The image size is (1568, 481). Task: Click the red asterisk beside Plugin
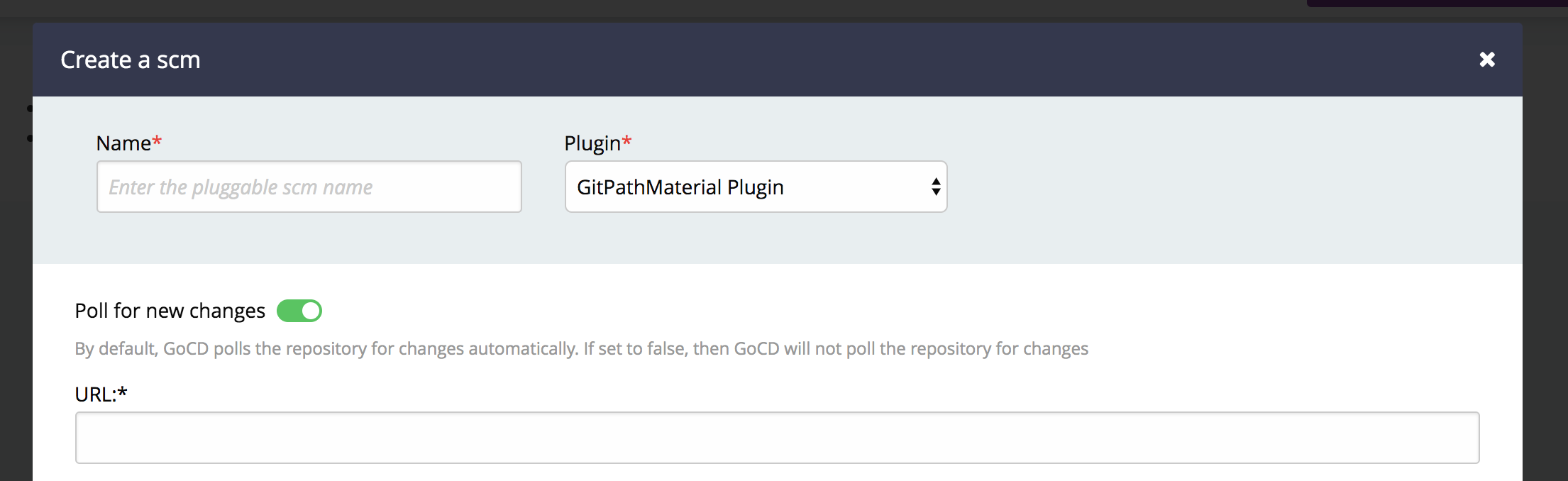626,142
